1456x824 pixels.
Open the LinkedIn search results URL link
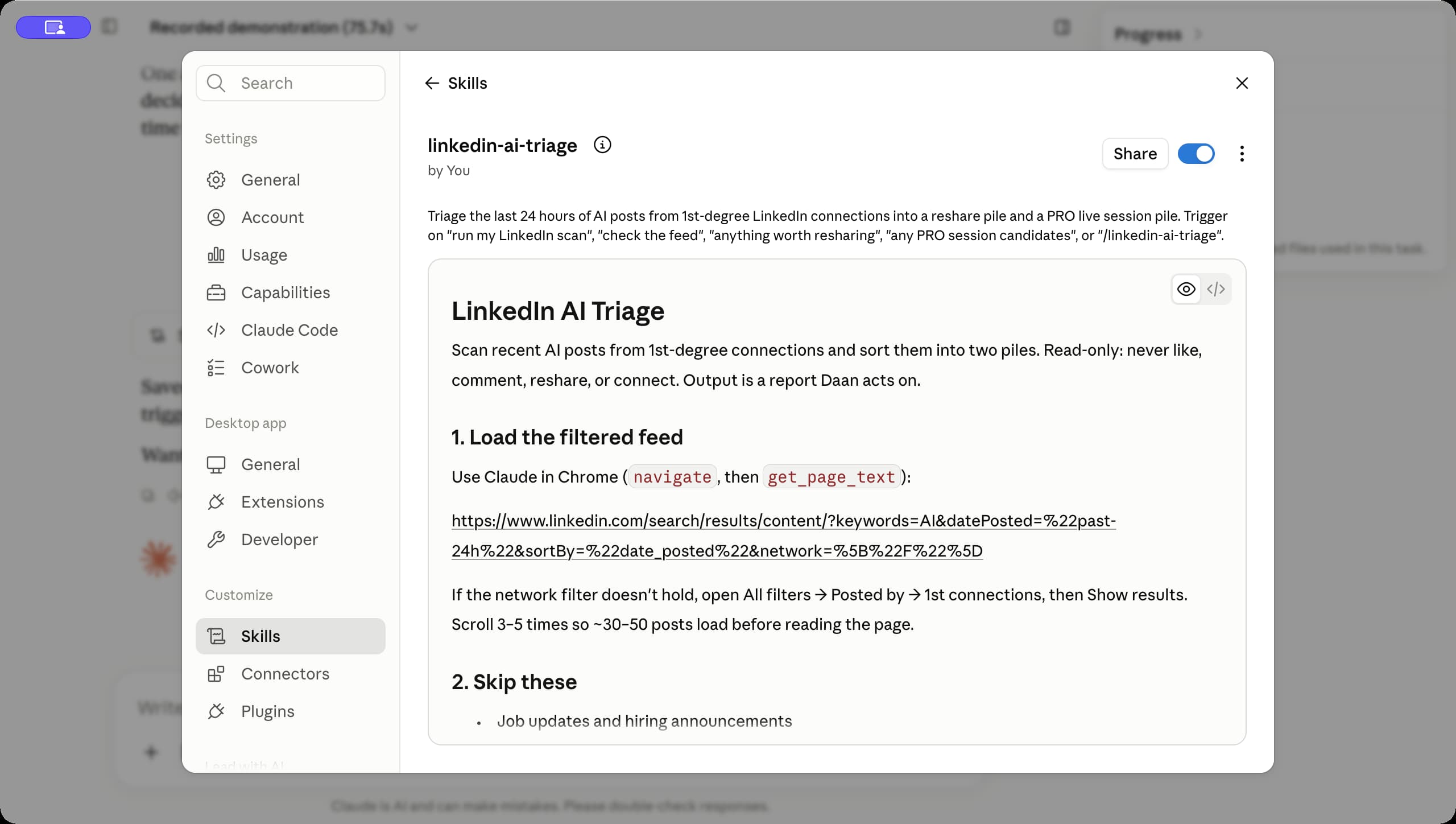pos(783,535)
